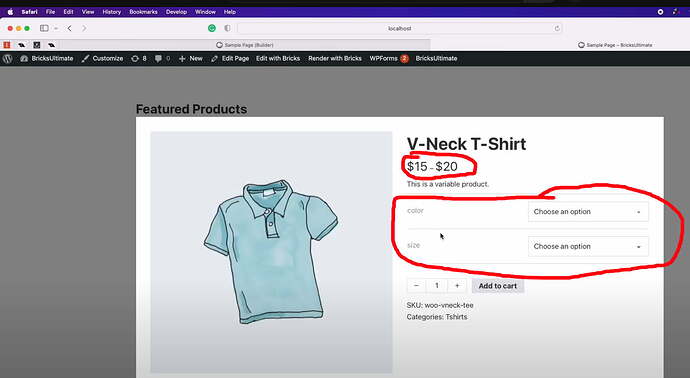Screen dimensions: 690x378
Task: Open the updates icon showing 8
Action: (138, 59)
